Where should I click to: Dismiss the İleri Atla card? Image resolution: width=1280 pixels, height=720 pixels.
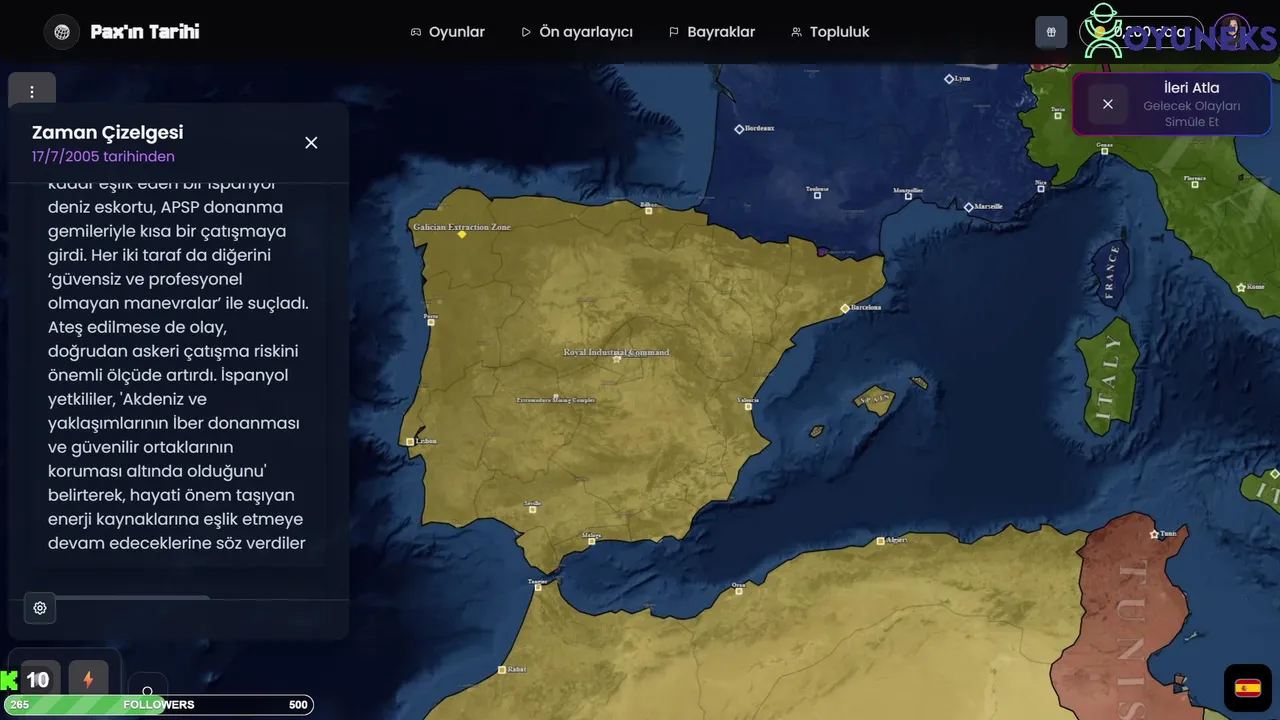coord(1107,104)
